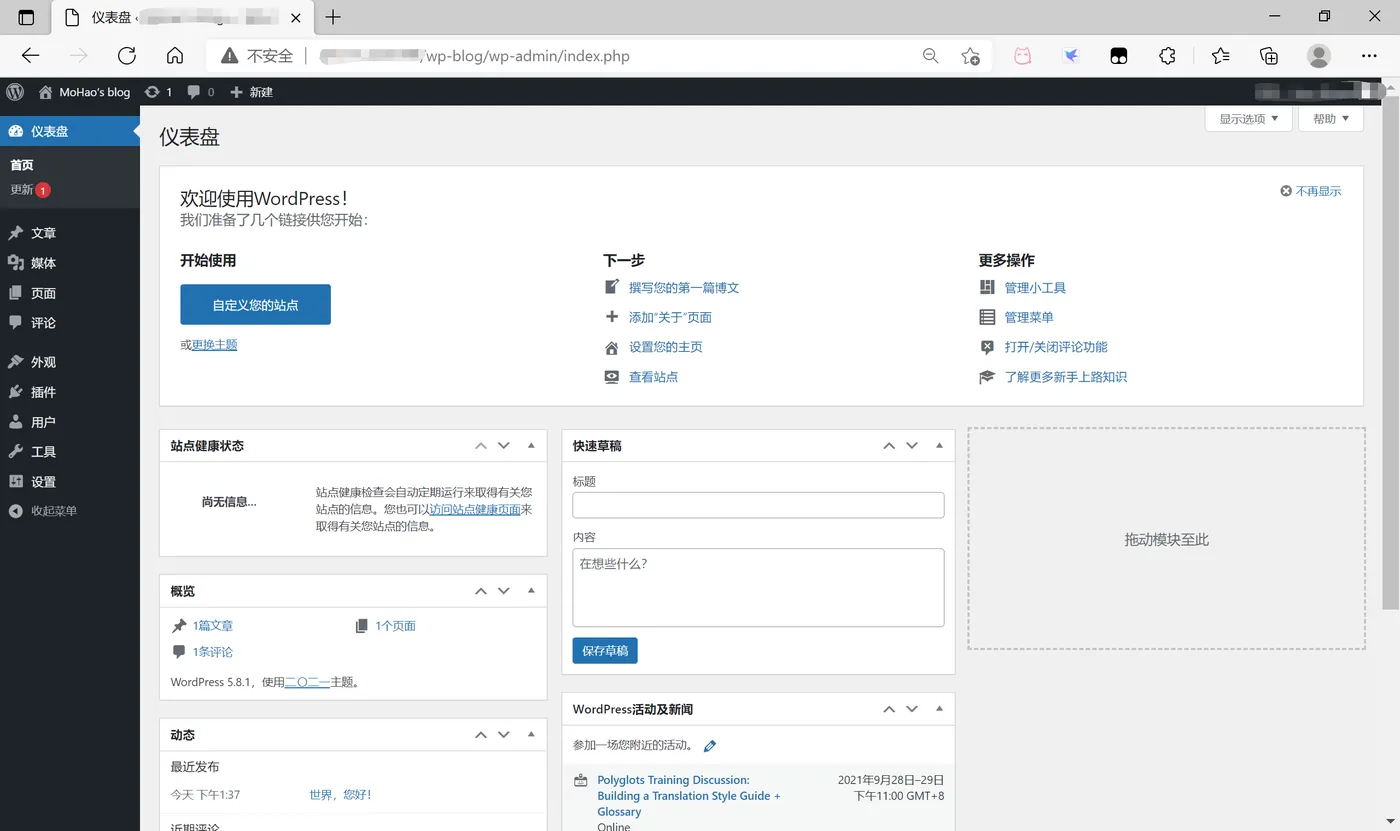This screenshot has height=831, width=1400.
Task: Click the 更换主题 link
Action: [x=214, y=345]
